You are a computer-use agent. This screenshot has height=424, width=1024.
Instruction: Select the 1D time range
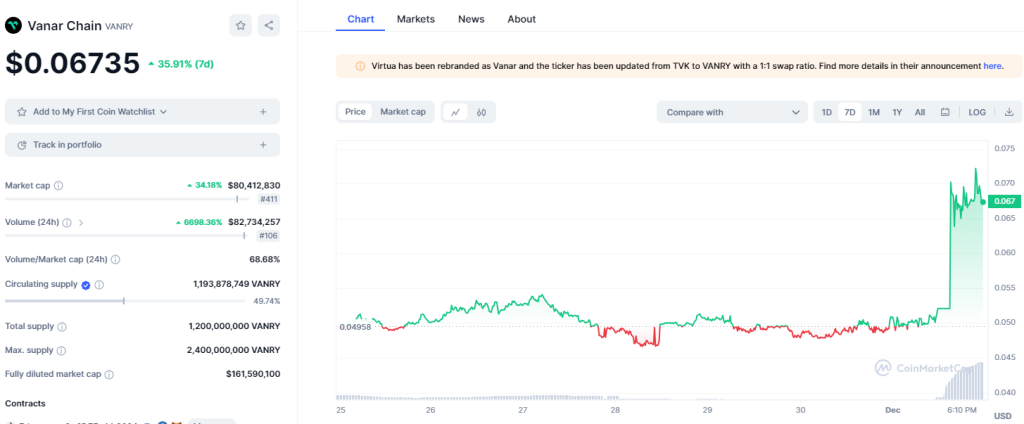pos(826,112)
